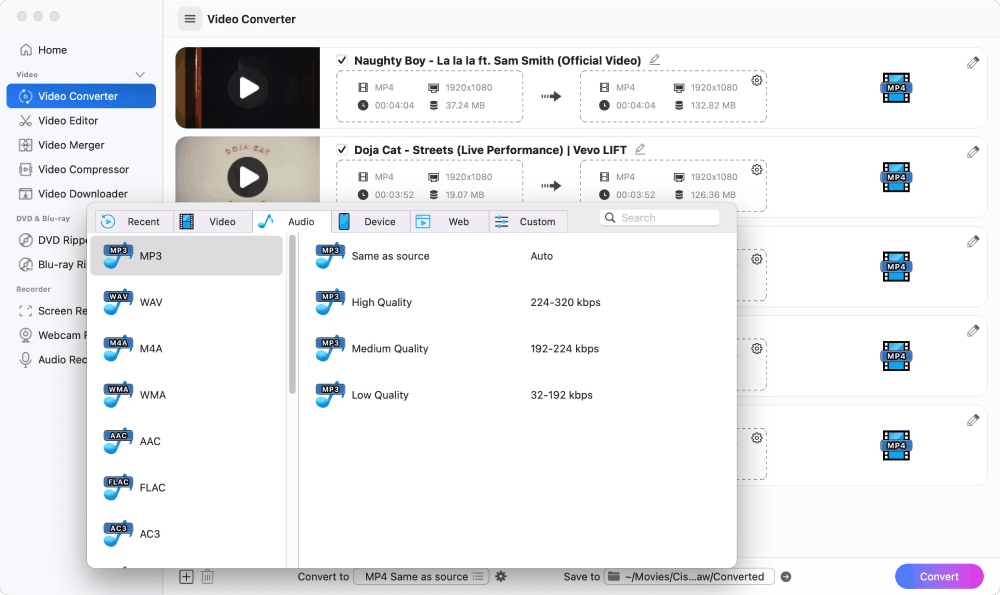
Task: Click the Convert button
Action: [x=939, y=577]
